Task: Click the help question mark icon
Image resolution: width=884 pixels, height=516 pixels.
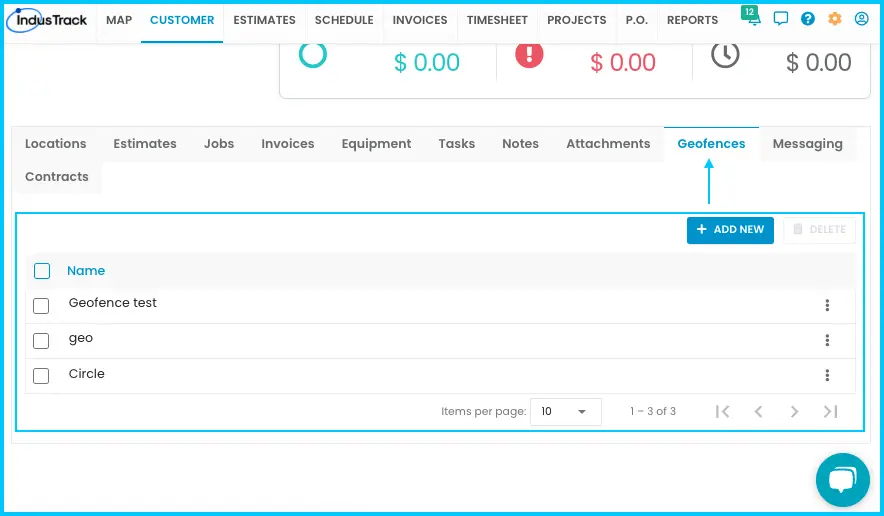Action: [x=808, y=19]
